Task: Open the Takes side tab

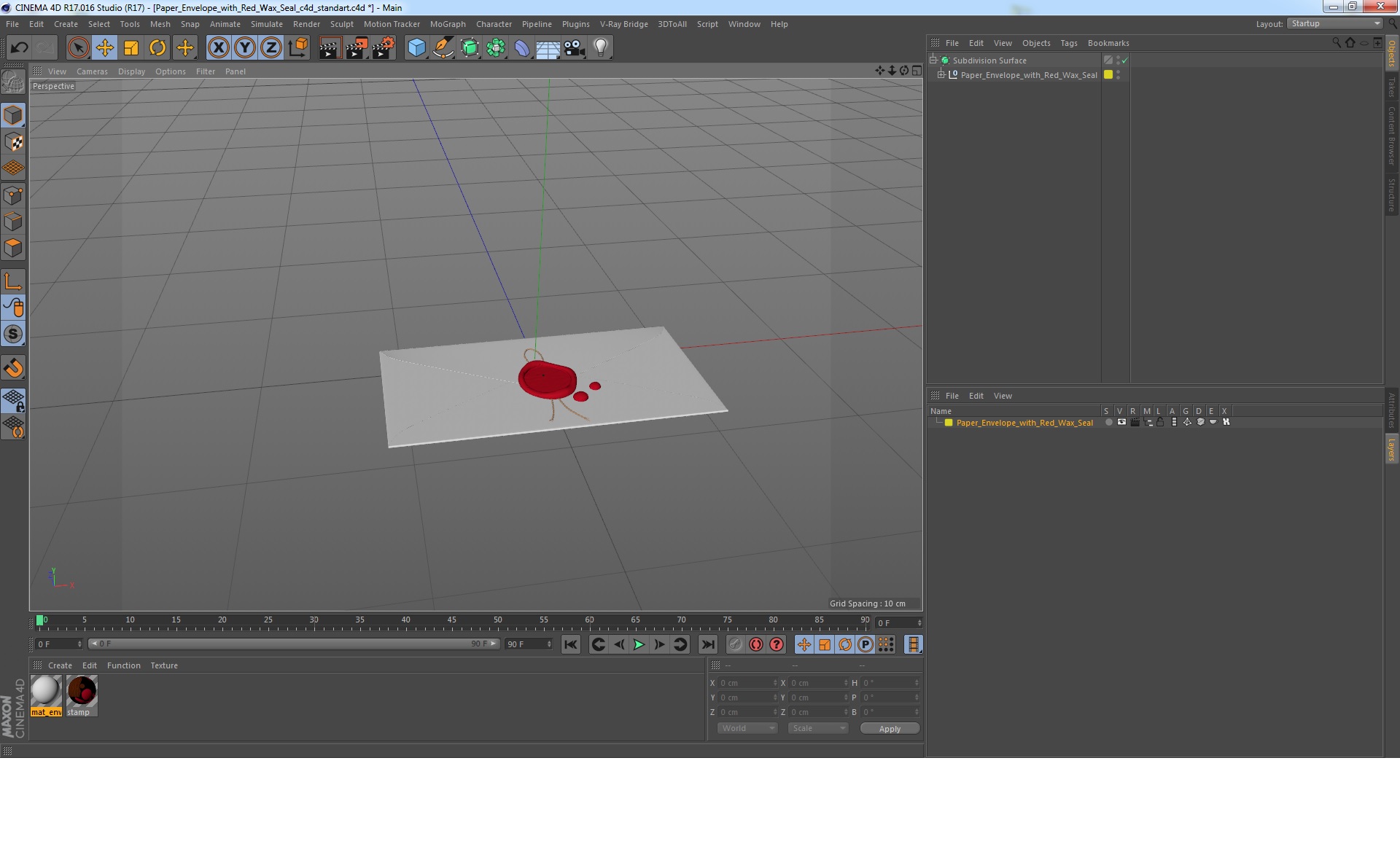Action: [x=1391, y=87]
